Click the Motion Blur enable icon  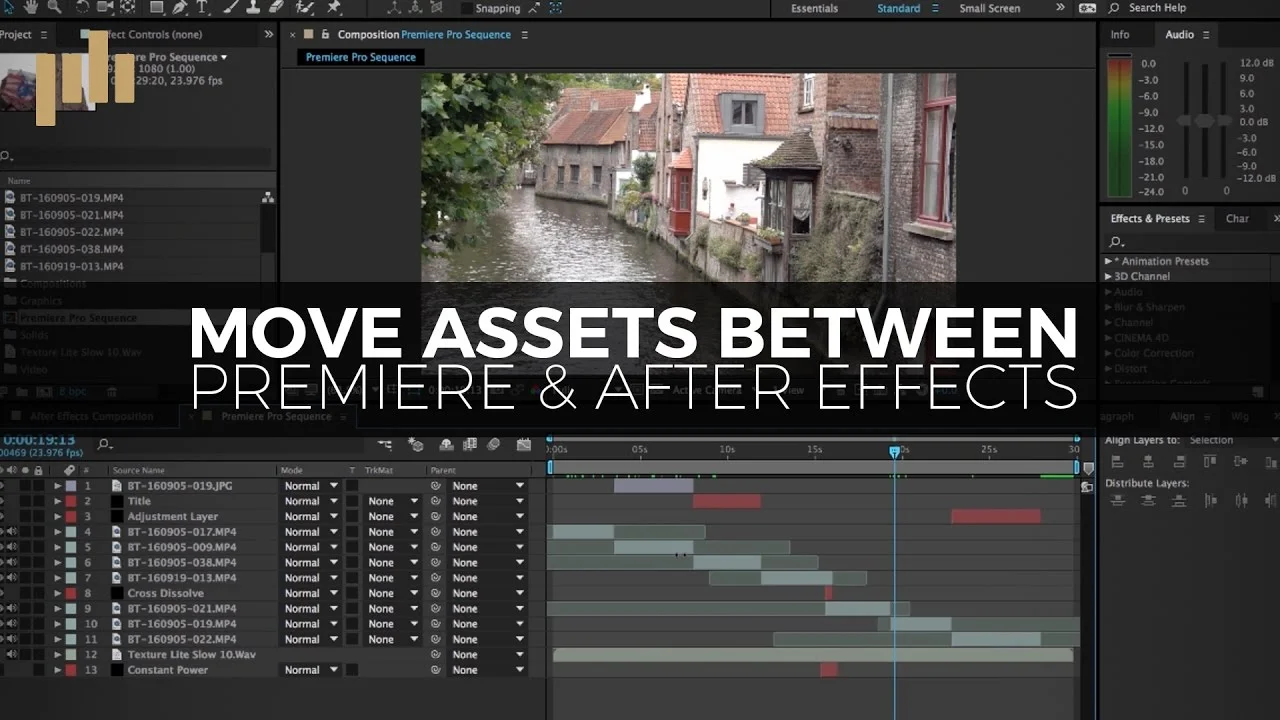pos(493,444)
